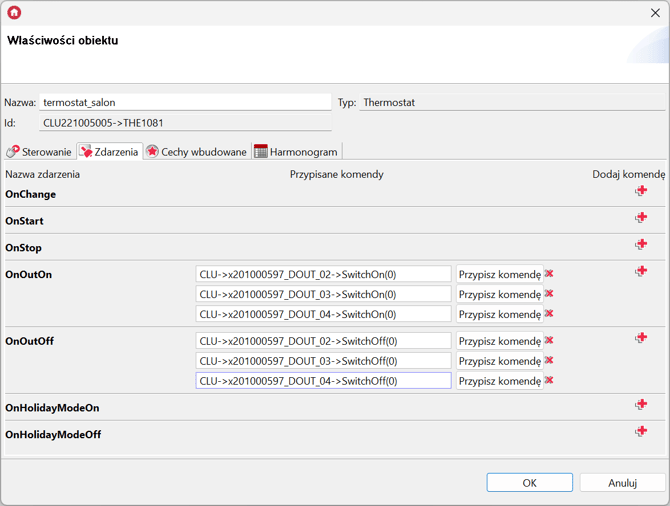This screenshot has width=670, height=506.
Task: Switch to the Sterowanie tab
Action: tap(39, 152)
